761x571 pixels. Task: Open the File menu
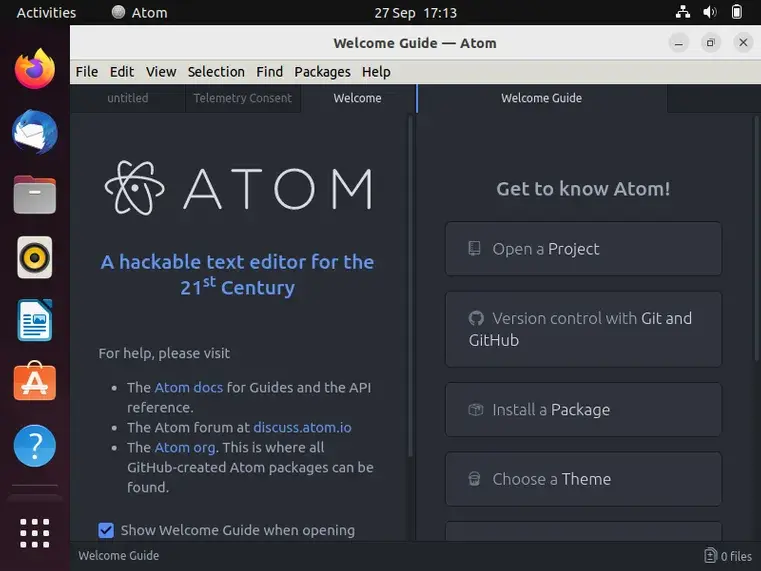tap(87, 72)
